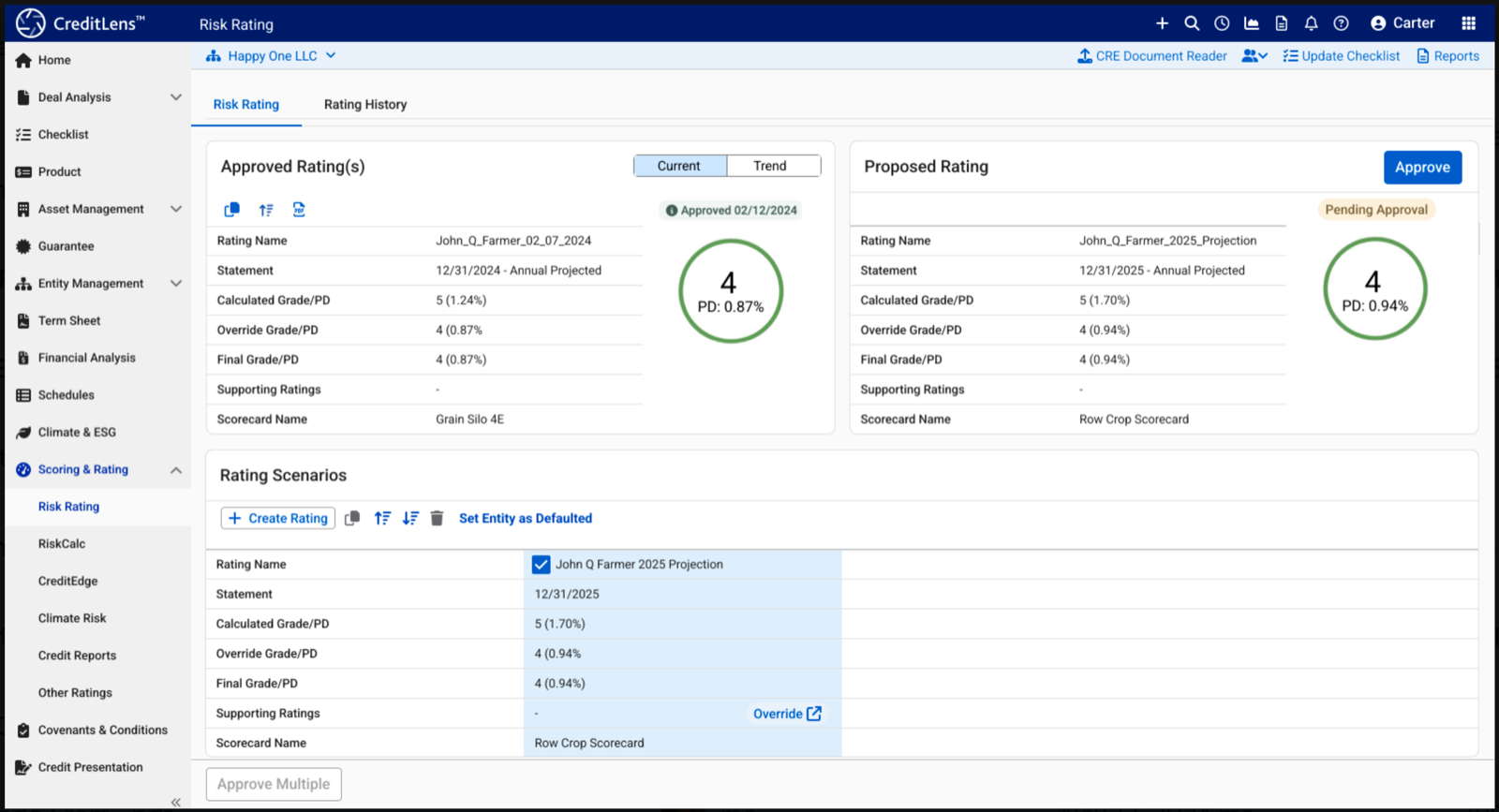Approve the proposed rating
The height and width of the screenshot is (812, 1499).
pyautogui.click(x=1422, y=168)
